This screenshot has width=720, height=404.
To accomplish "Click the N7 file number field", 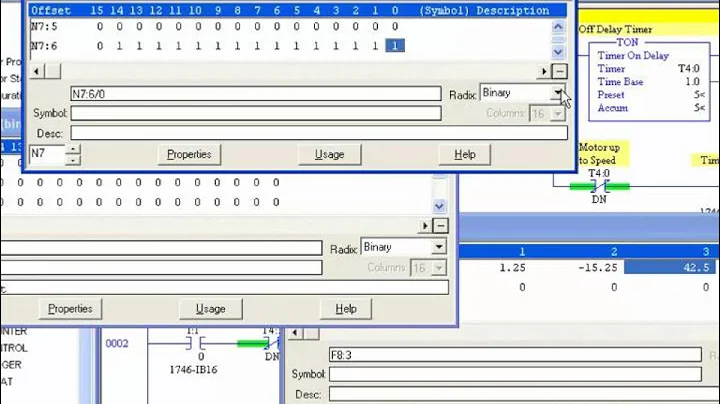I will 47,154.
